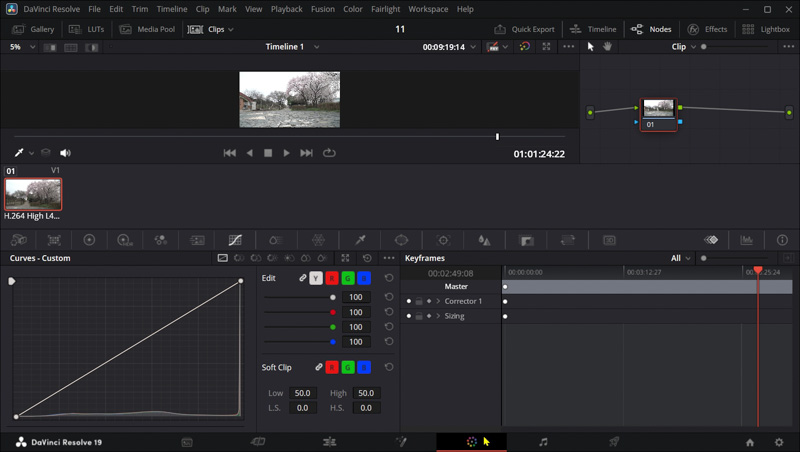800x452 pixels.
Task: Open Project Manager home icon
Action: point(749,442)
